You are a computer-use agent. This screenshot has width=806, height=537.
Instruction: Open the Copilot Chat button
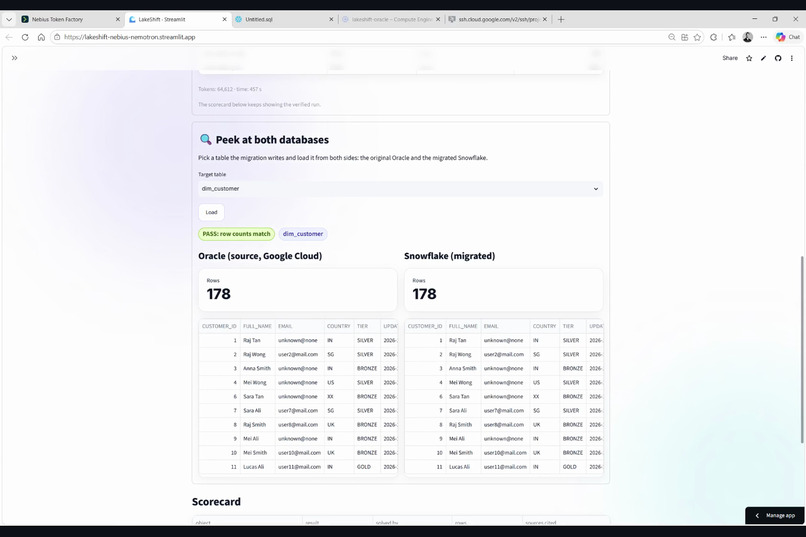coord(788,37)
